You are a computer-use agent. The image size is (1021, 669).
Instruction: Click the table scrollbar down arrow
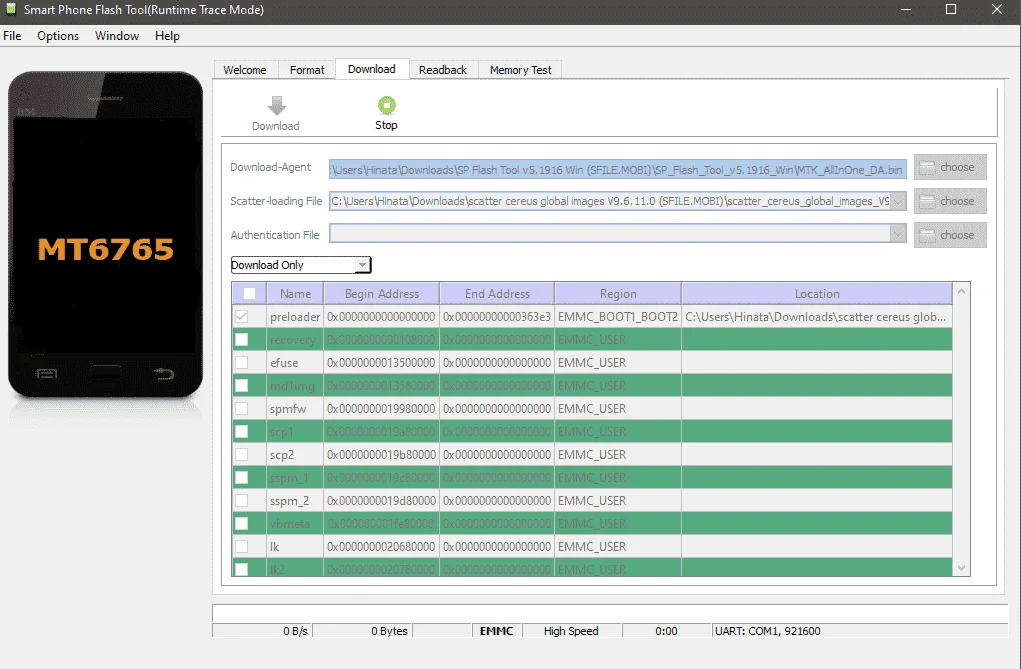pyautogui.click(x=961, y=568)
